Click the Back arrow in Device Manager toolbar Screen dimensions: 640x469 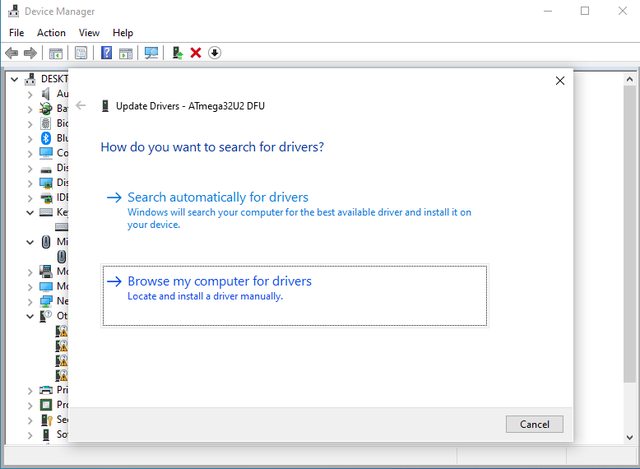pos(11,53)
